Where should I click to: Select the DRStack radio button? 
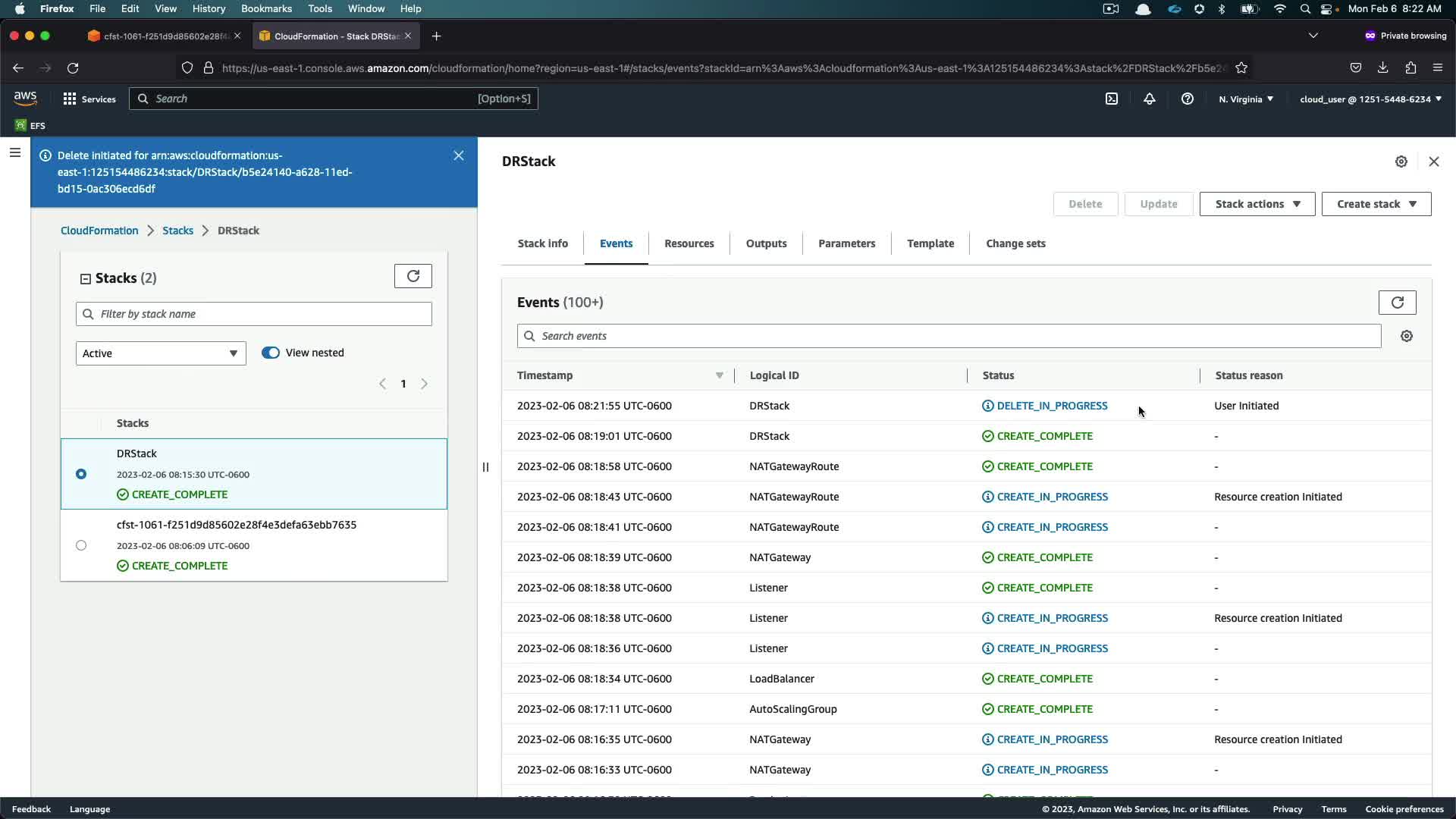click(81, 474)
